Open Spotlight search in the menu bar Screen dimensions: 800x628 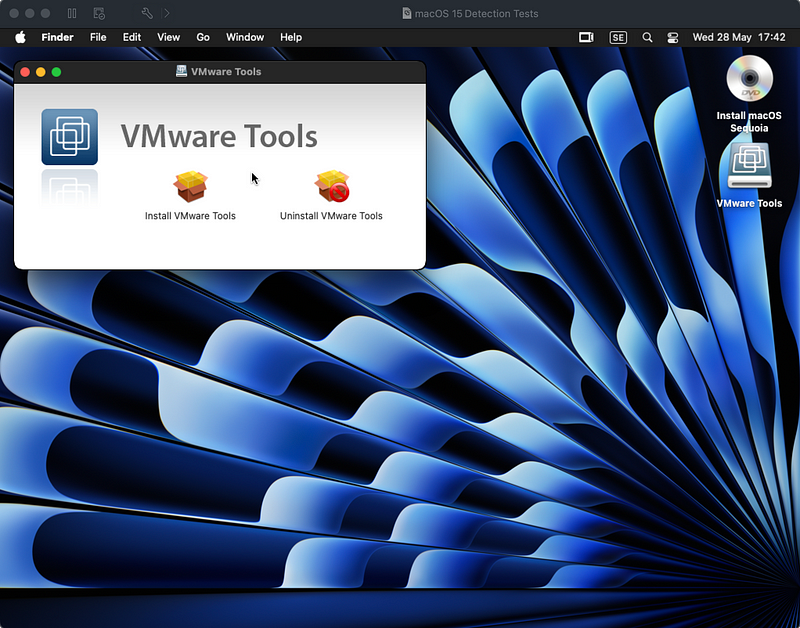point(647,37)
